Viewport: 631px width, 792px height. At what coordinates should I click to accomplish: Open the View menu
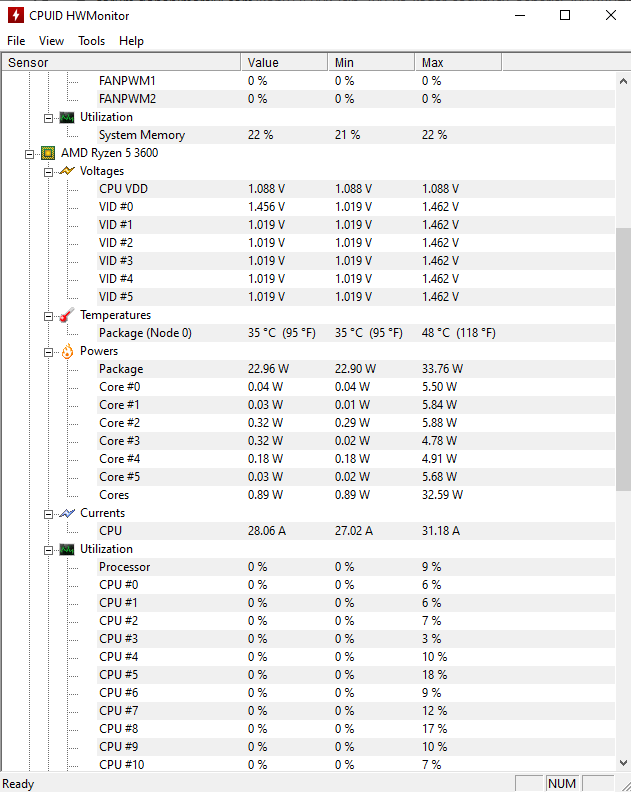[51, 41]
